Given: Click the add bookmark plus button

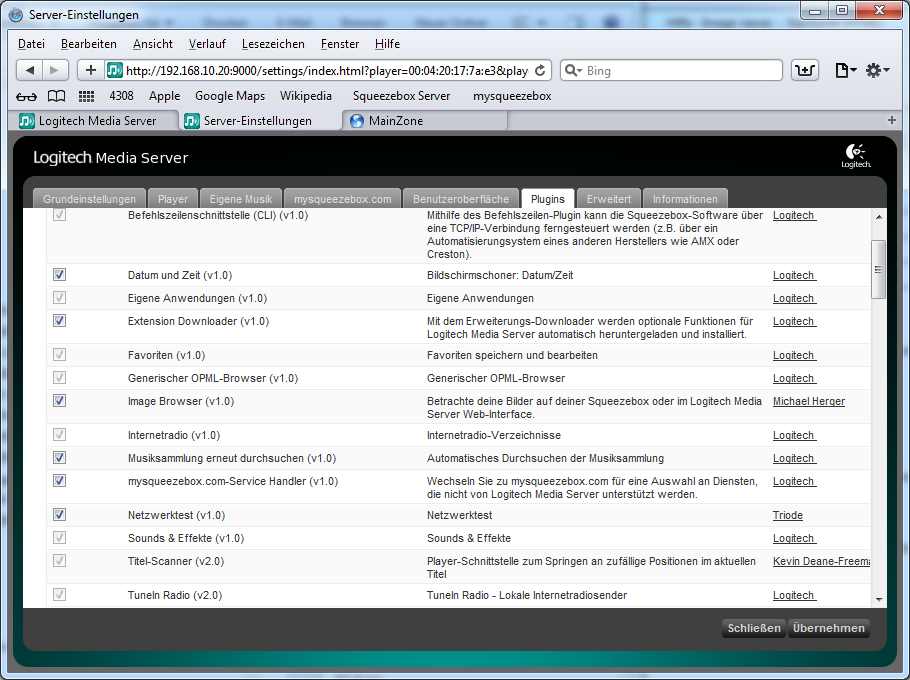Looking at the screenshot, I should tap(90, 70).
